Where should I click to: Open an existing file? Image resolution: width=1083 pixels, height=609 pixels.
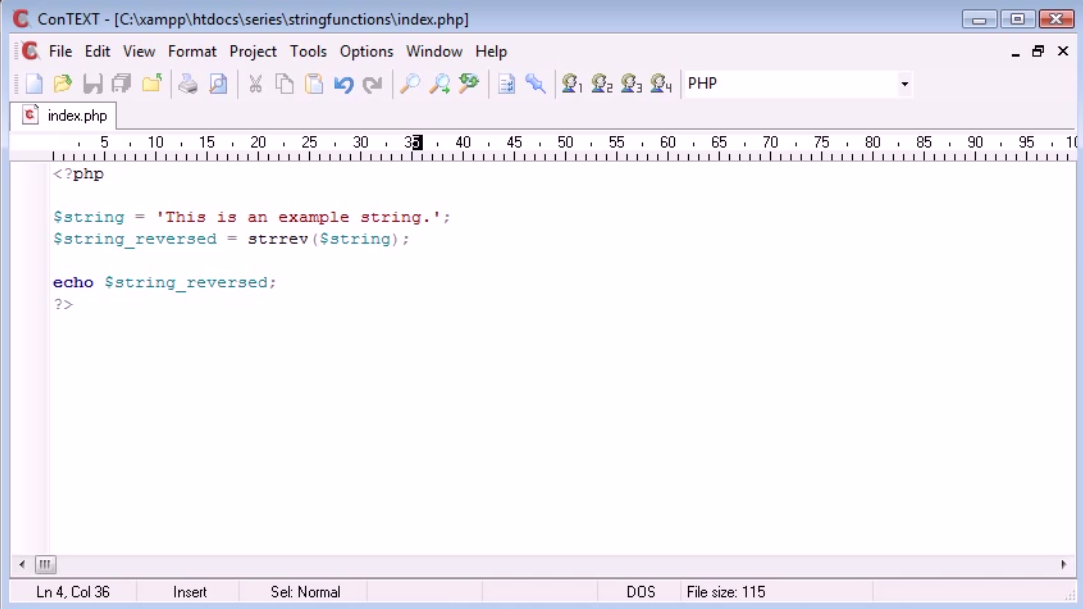(x=62, y=83)
